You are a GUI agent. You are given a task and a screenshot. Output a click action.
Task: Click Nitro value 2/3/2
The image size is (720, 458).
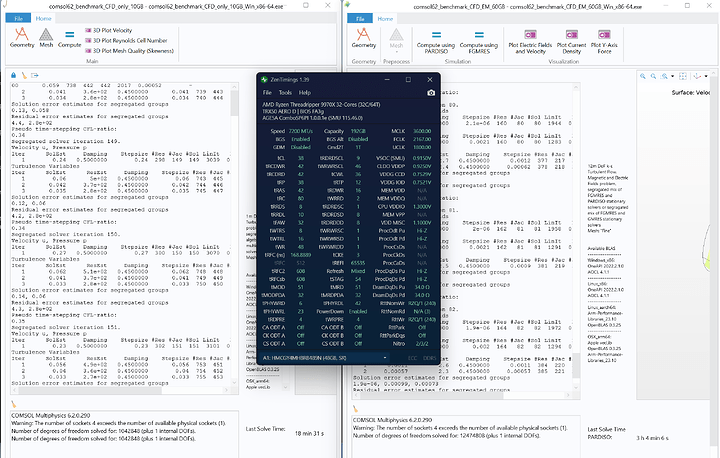tap(422, 344)
